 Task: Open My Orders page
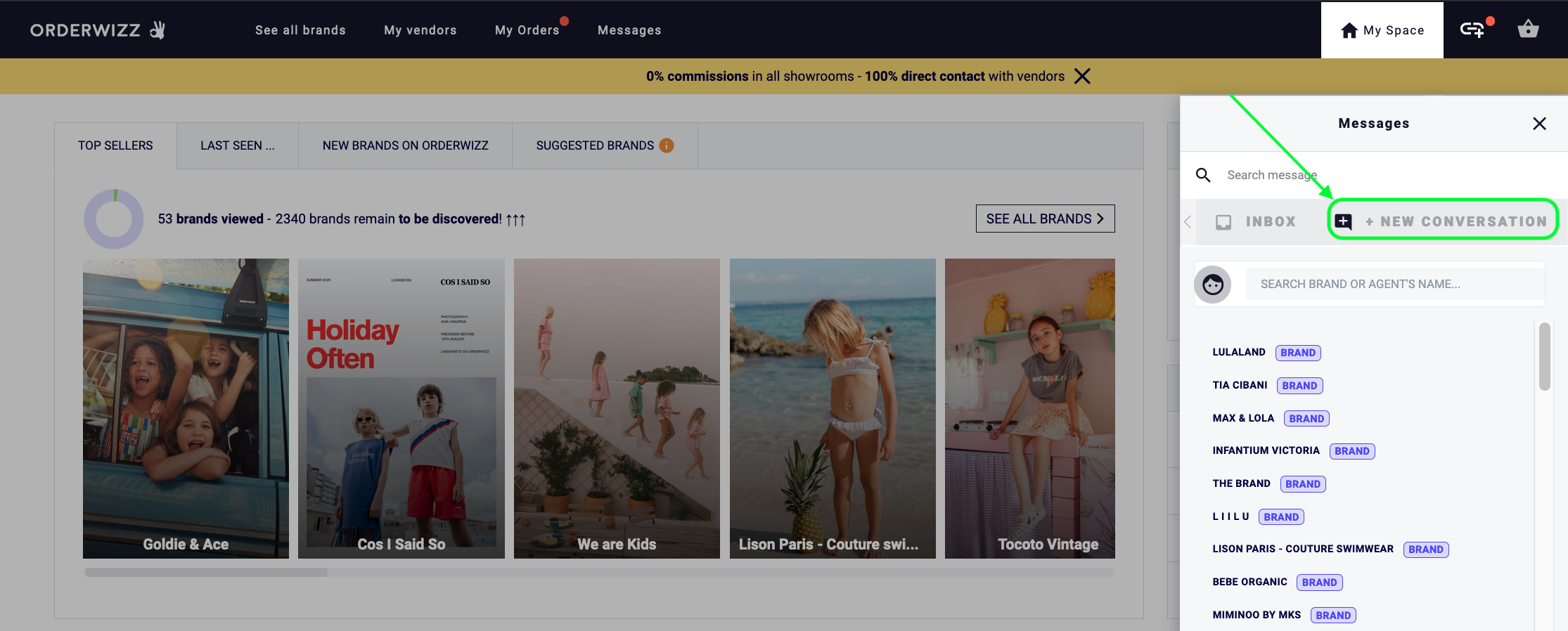527,30
